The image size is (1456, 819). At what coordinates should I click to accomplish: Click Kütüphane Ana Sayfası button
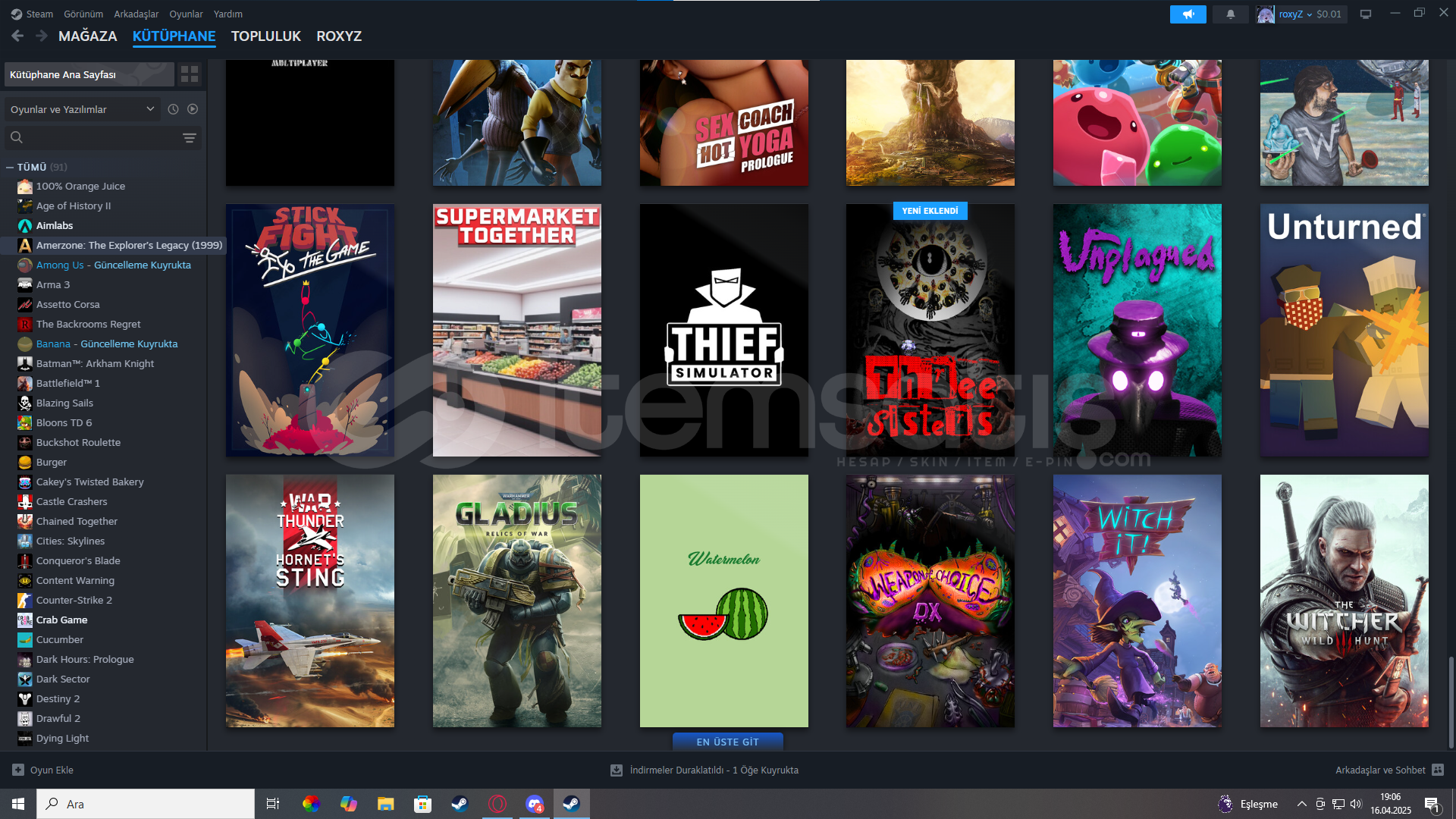coord(89,74)
